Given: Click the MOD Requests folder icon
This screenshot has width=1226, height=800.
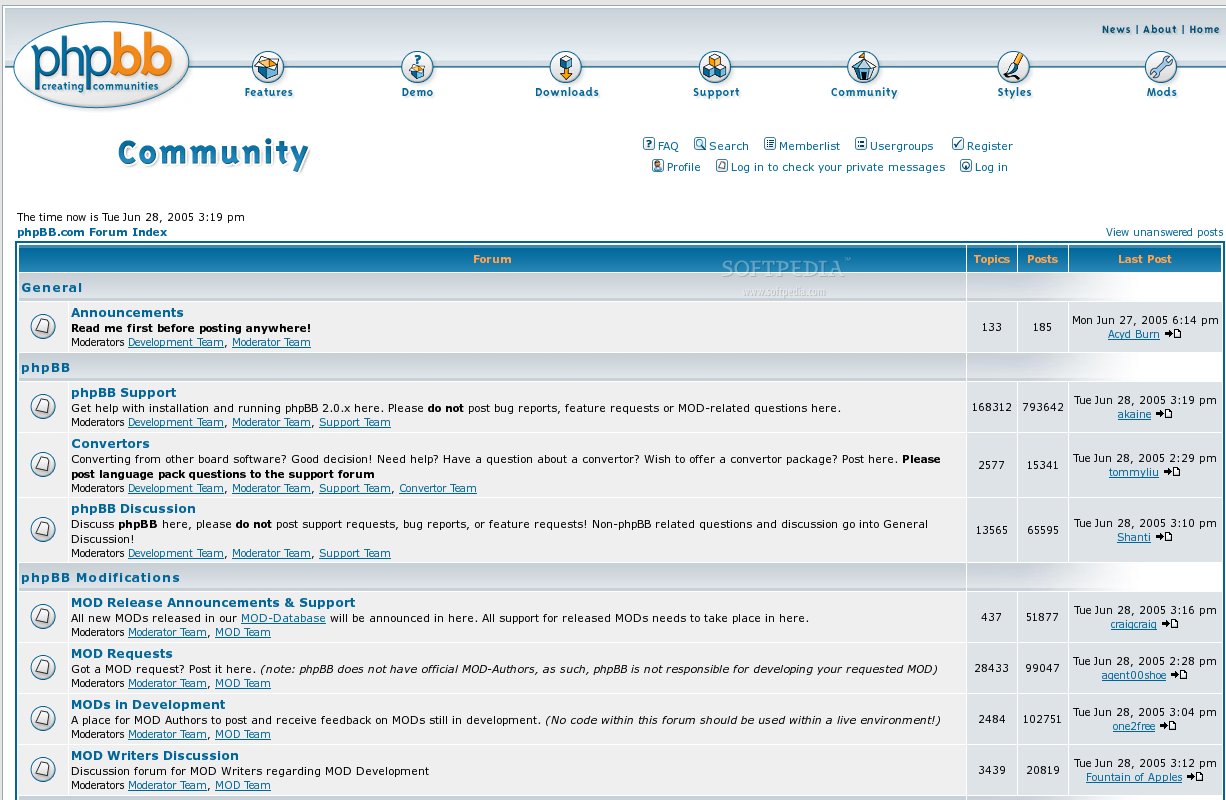Looking at the screenshot, I should click(43, 667).
